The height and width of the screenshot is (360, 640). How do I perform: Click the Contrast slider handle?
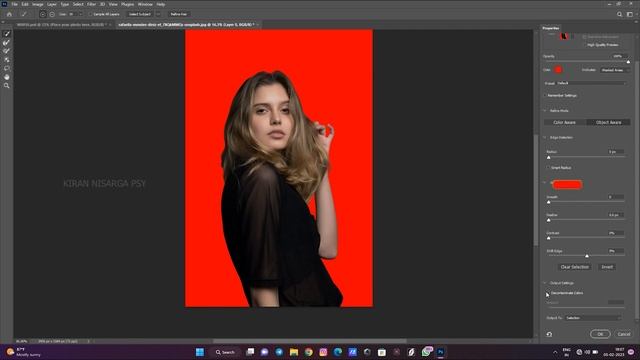pos(549,238)
